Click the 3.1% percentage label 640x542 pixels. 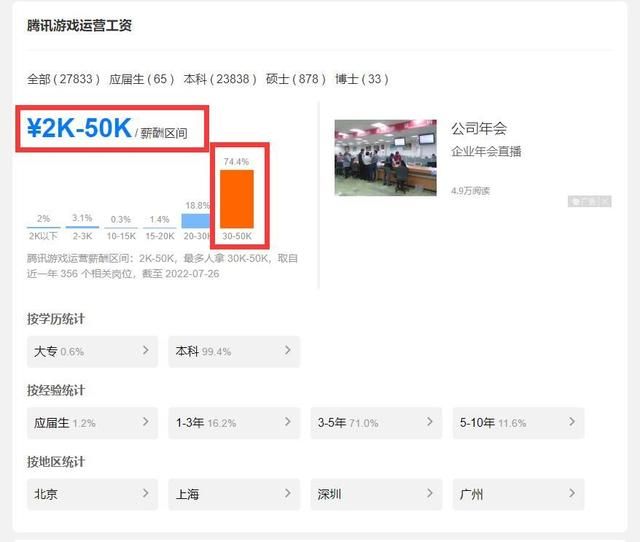click(x=82, y=218)
